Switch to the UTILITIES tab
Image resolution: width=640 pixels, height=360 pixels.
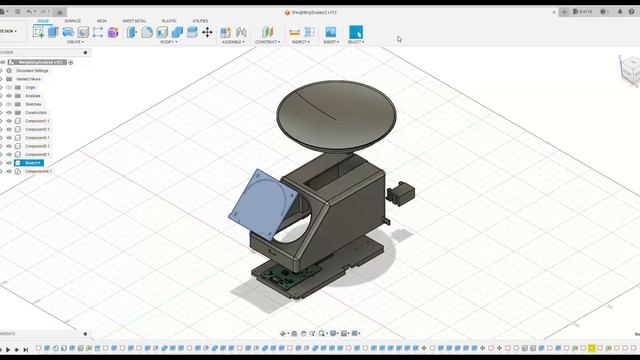point(200,21)
